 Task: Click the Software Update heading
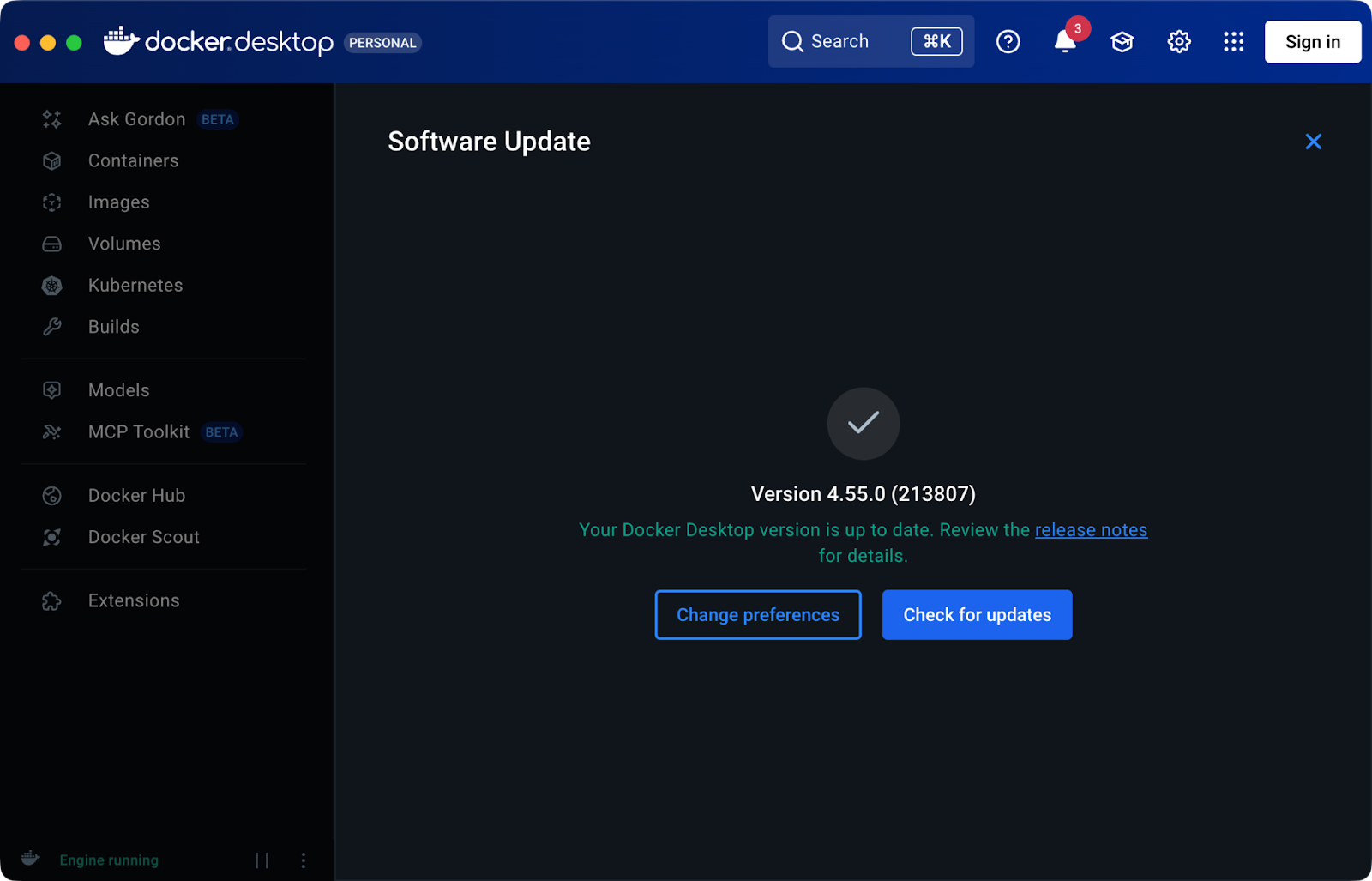pyautogui.click(x=489, y=142)
